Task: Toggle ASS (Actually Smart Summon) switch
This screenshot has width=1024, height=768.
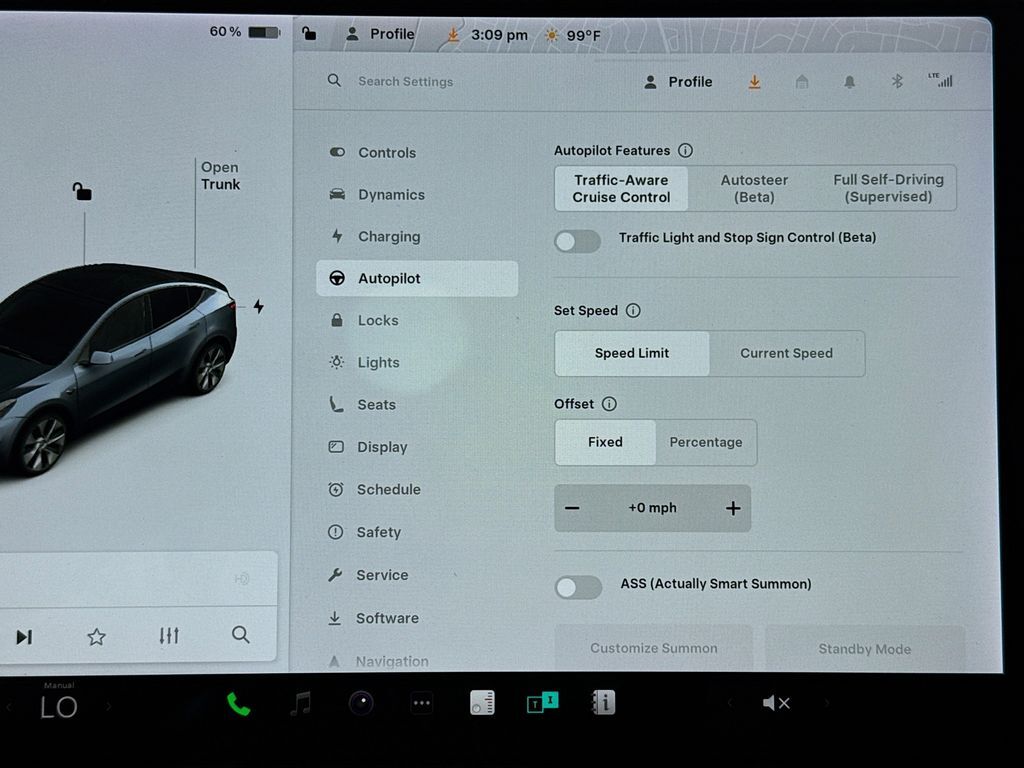Action: click(578, 587)
